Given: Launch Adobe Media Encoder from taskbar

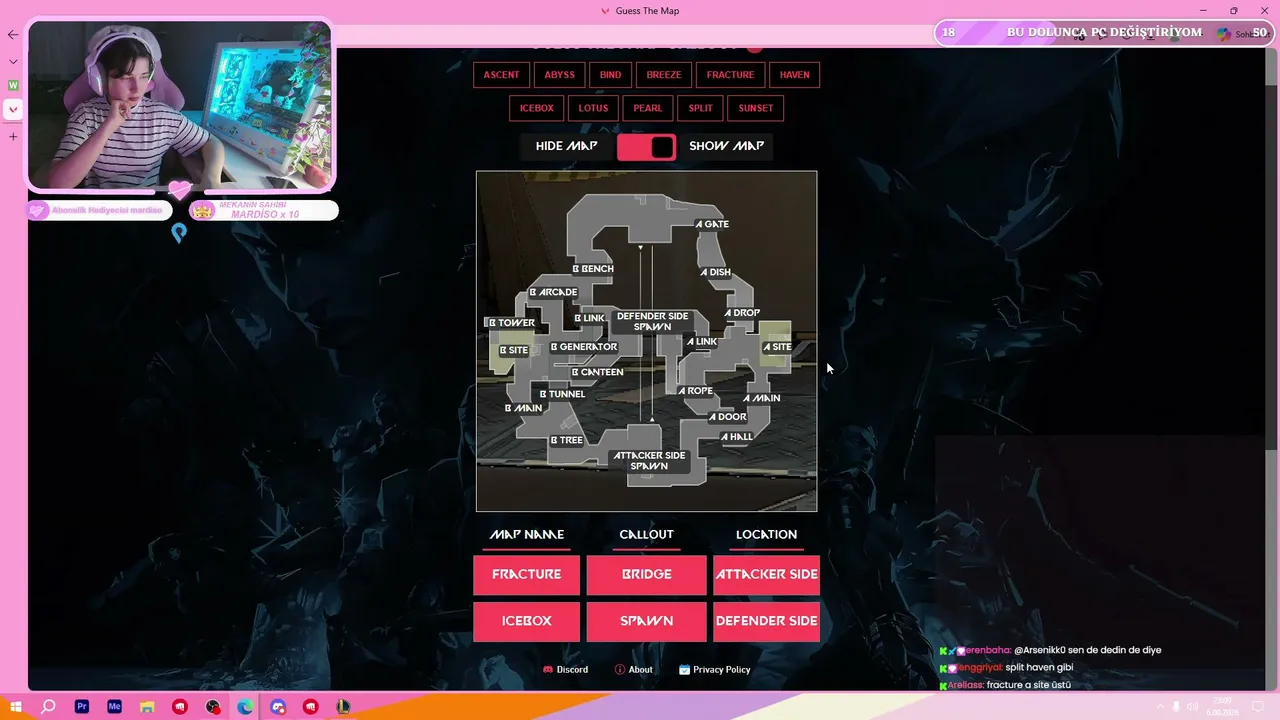Looking at the screenshot, I should 114,707.
